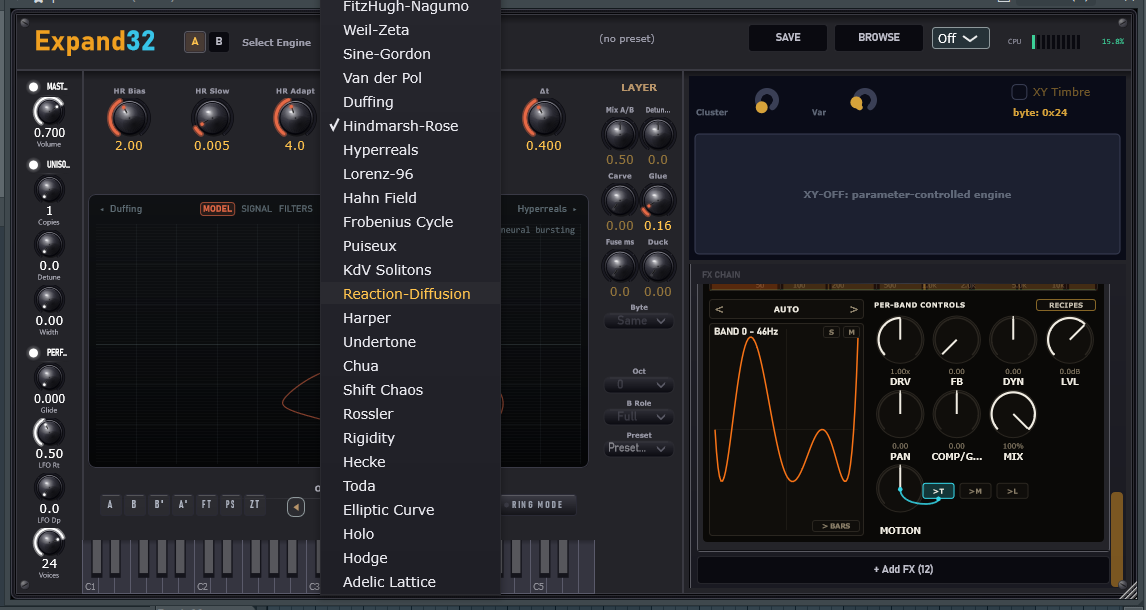
Task: Click the PAN per-band knob
Action: tap(900, 414)
